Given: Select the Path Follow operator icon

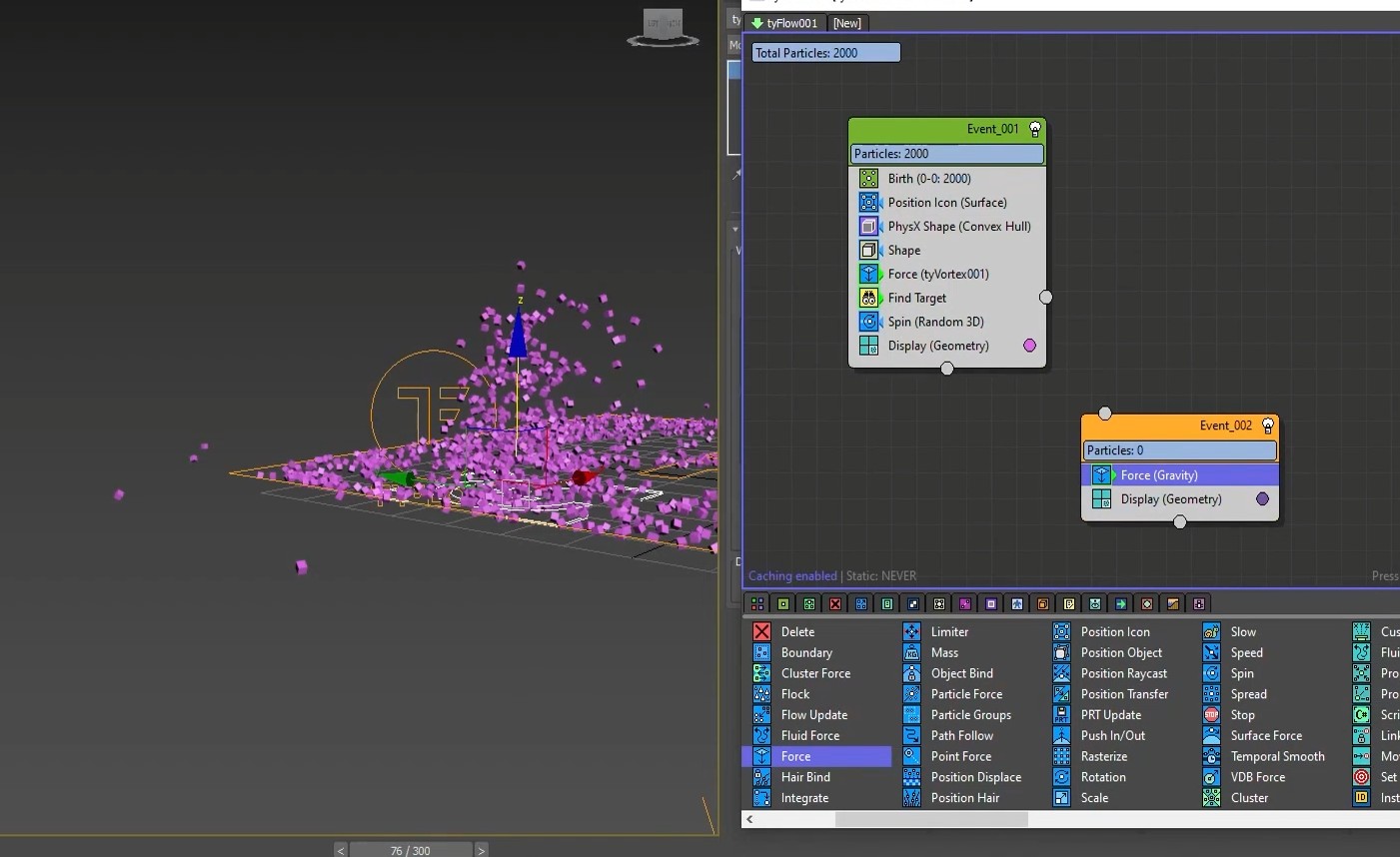Looking at the screenshot, I should pos(911,735).
